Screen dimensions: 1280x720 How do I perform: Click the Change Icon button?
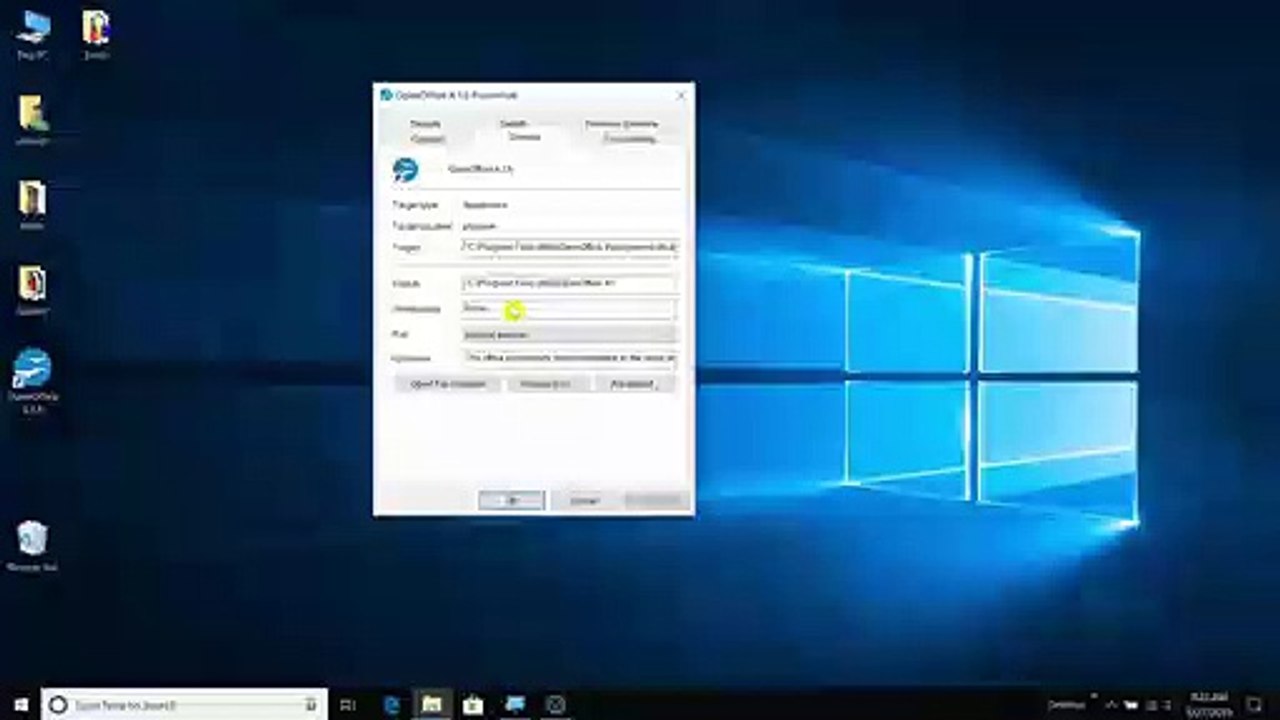tap(545, 384)
